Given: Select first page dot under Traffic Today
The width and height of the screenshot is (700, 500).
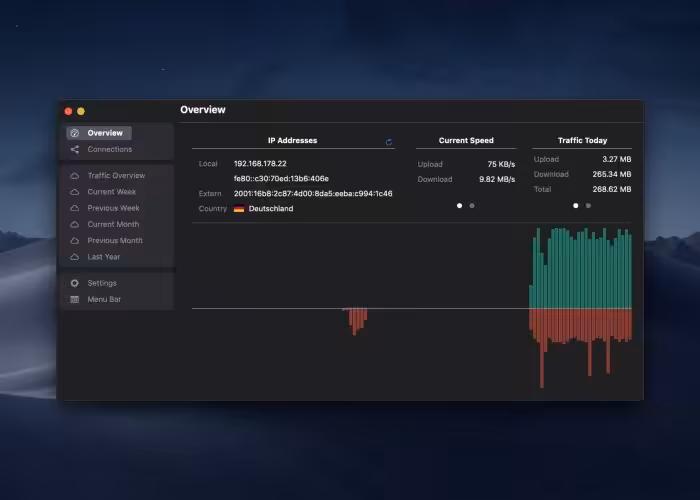Looking at the screenshot, I should point(575,206).
